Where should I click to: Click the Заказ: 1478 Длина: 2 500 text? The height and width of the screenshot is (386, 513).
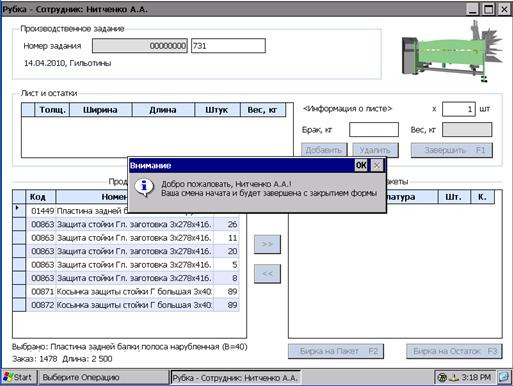pos(62,359)
